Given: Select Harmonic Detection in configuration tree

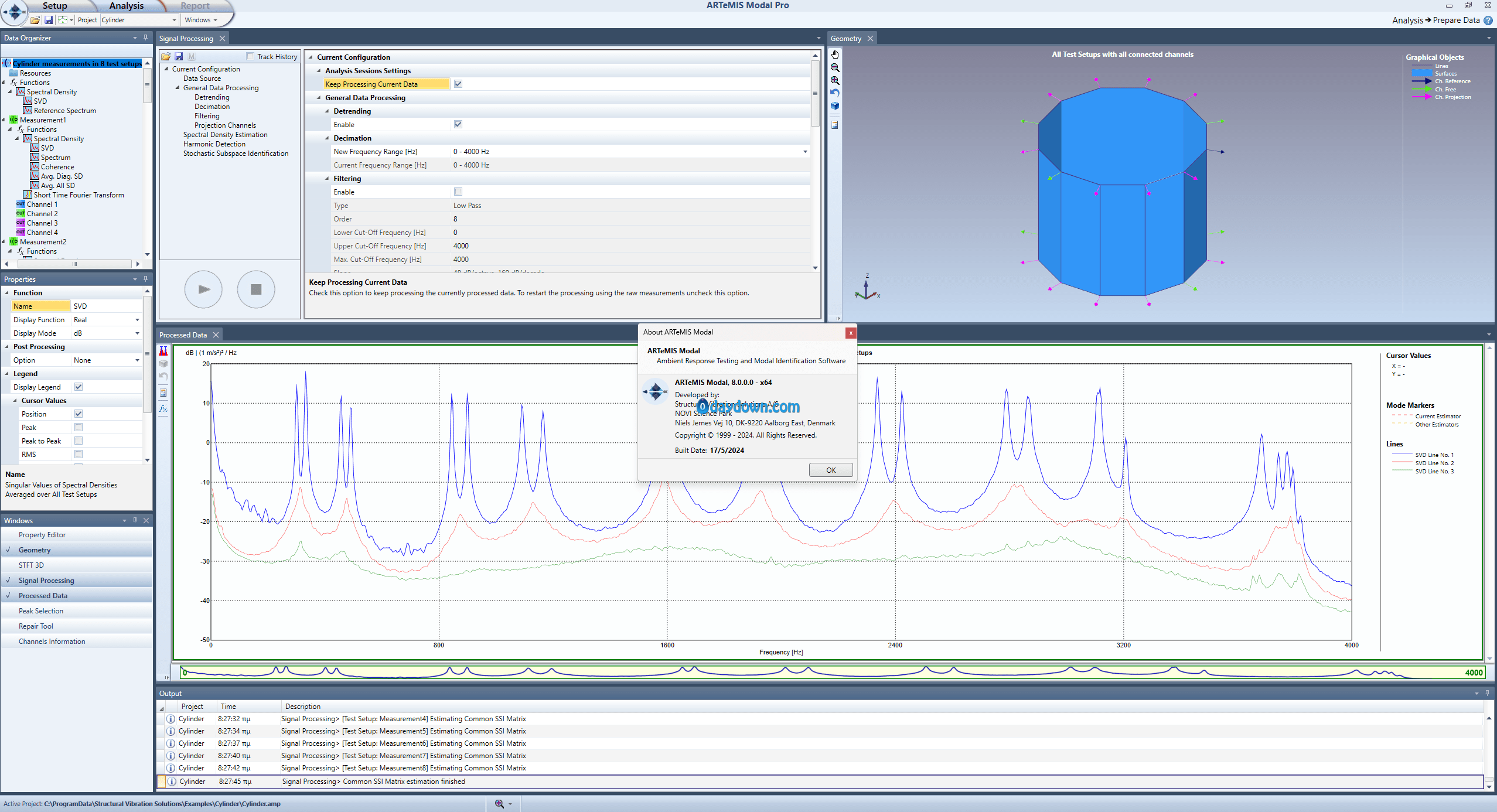Looking at the screenshot, I should 214,144.
